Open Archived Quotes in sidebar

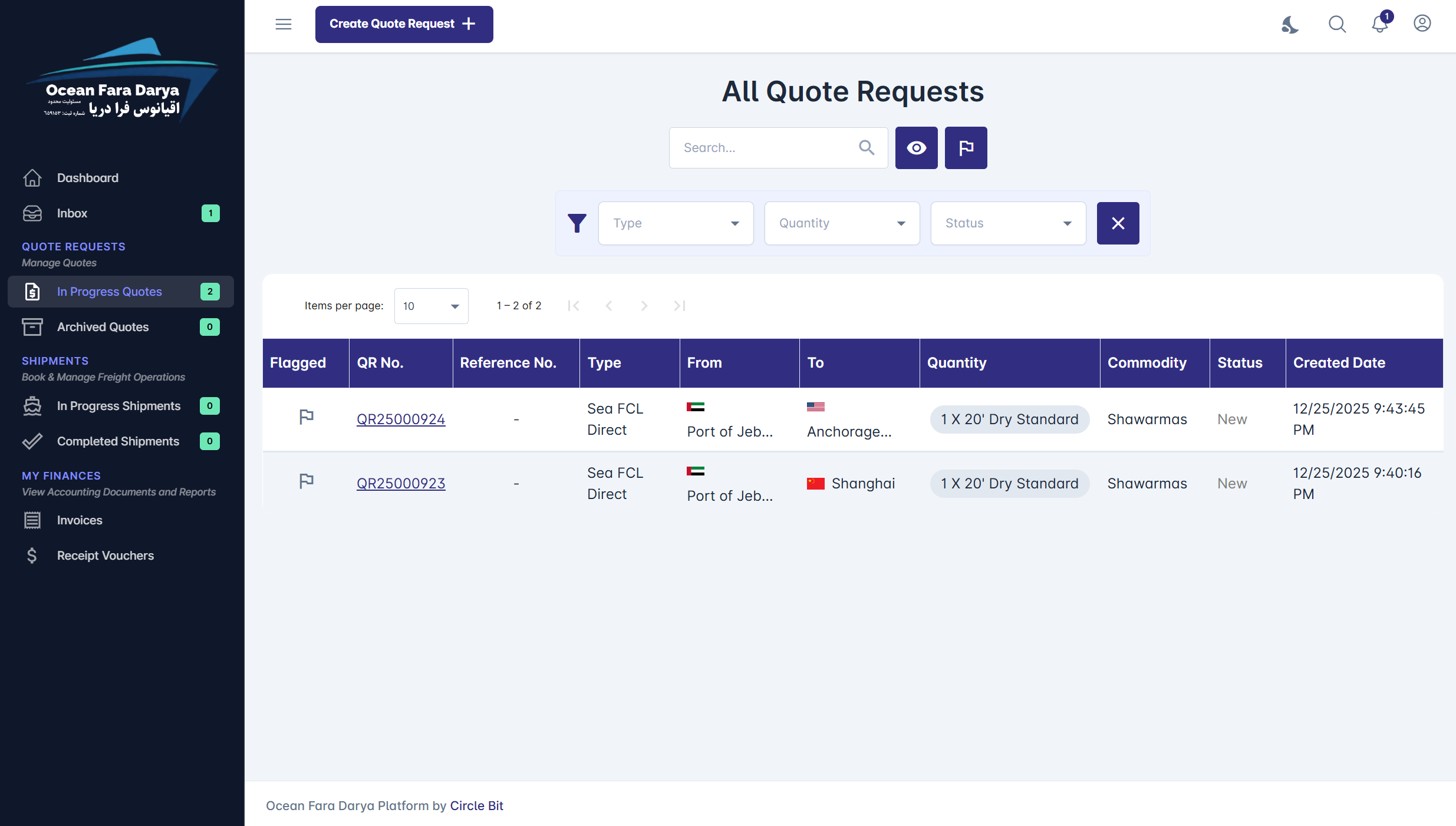103,327
